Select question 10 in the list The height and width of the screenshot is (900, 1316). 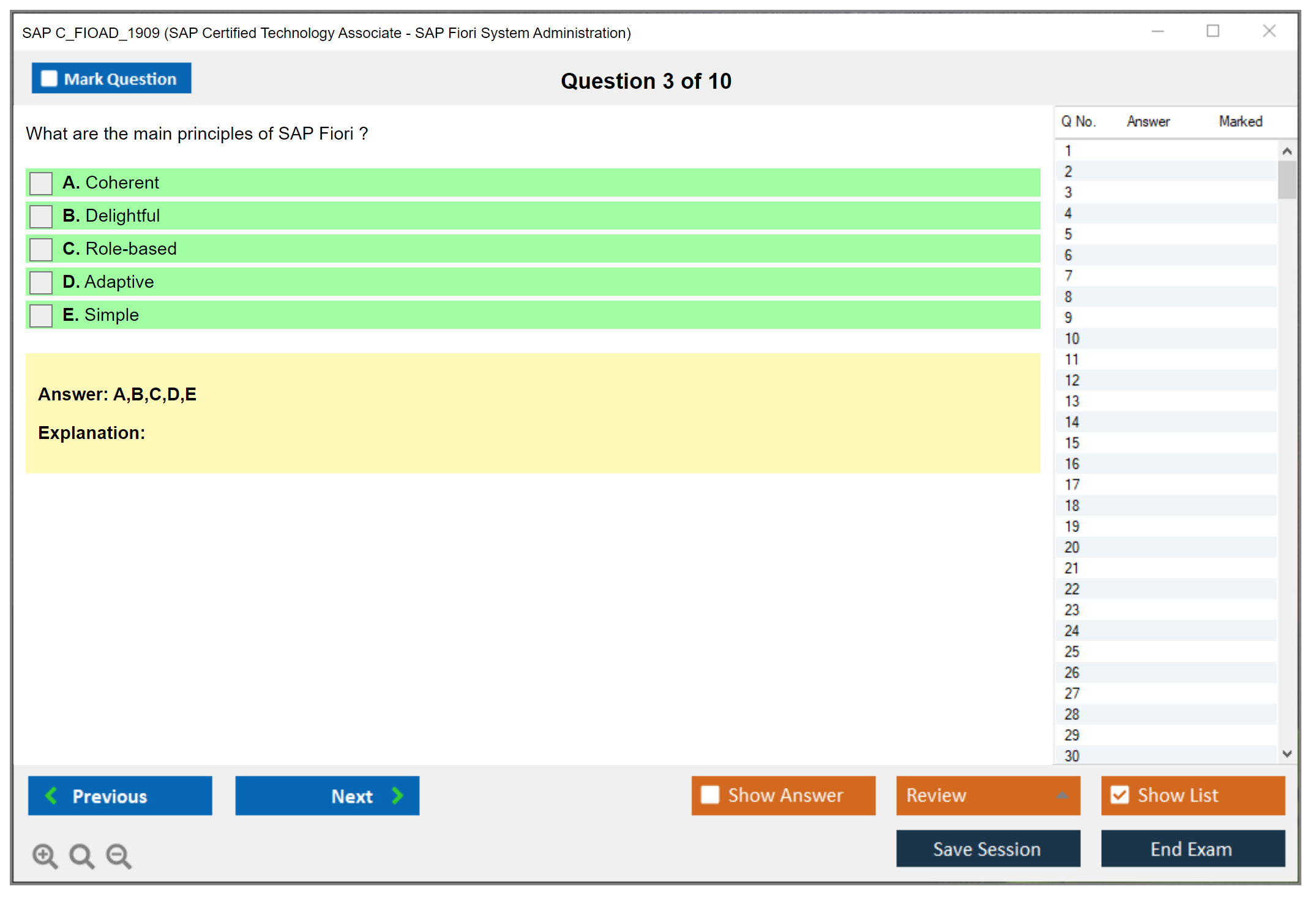[x=1072, y=339]
